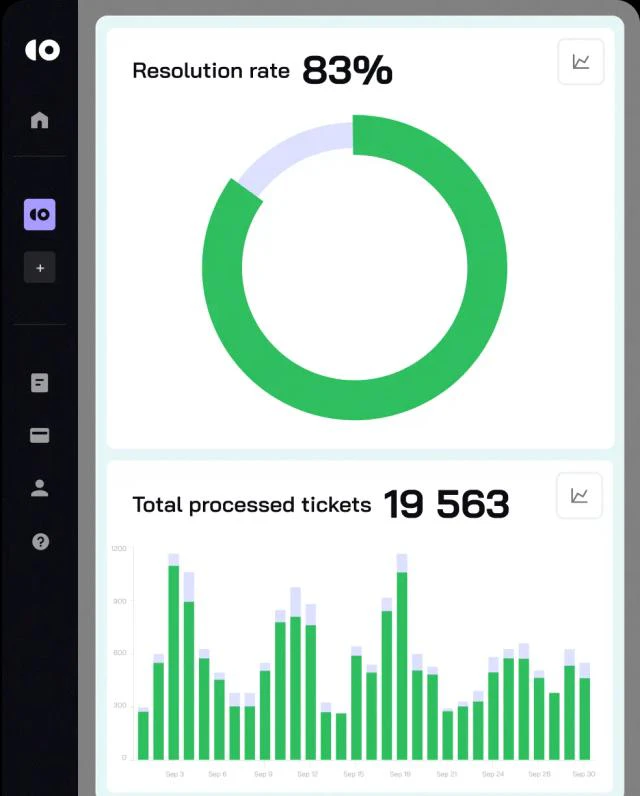The image size is (640, 796).
Task: Click the "Sep 3" axis label
Action: tap(175, 774)
